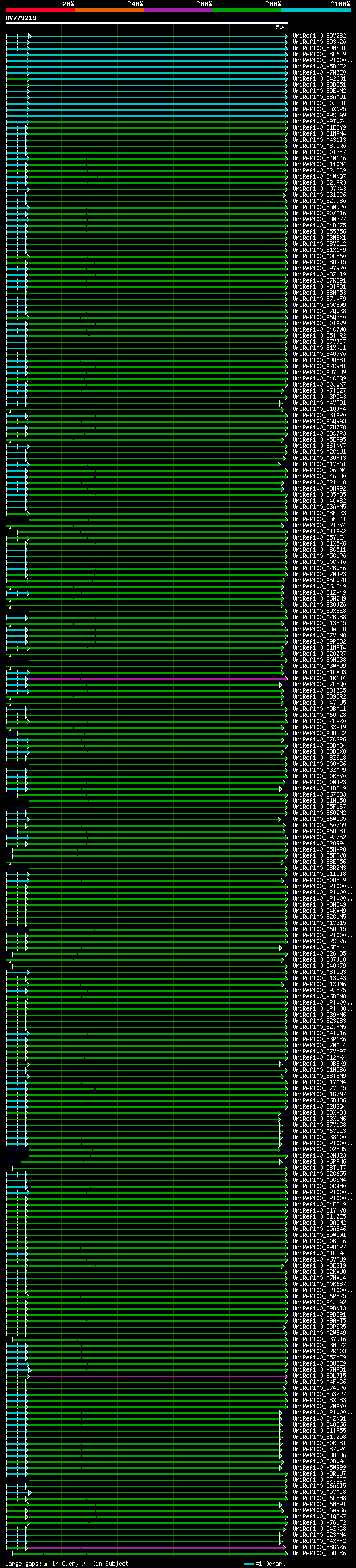Select label UniRef100_A3ESI9
This screenshot has height=1568, width=356.
tap(319, 1265)
